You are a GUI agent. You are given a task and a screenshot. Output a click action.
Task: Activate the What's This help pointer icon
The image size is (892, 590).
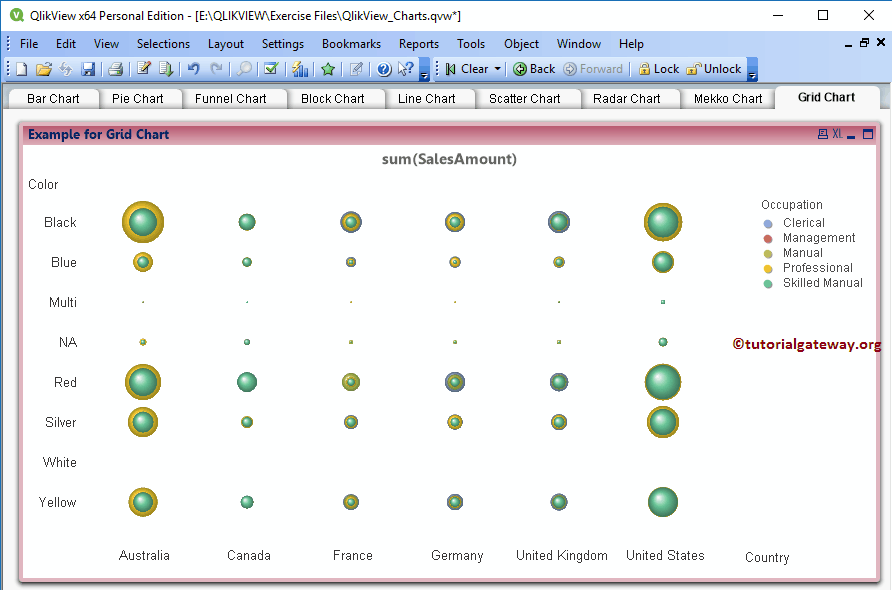click(x=403, y=70)
